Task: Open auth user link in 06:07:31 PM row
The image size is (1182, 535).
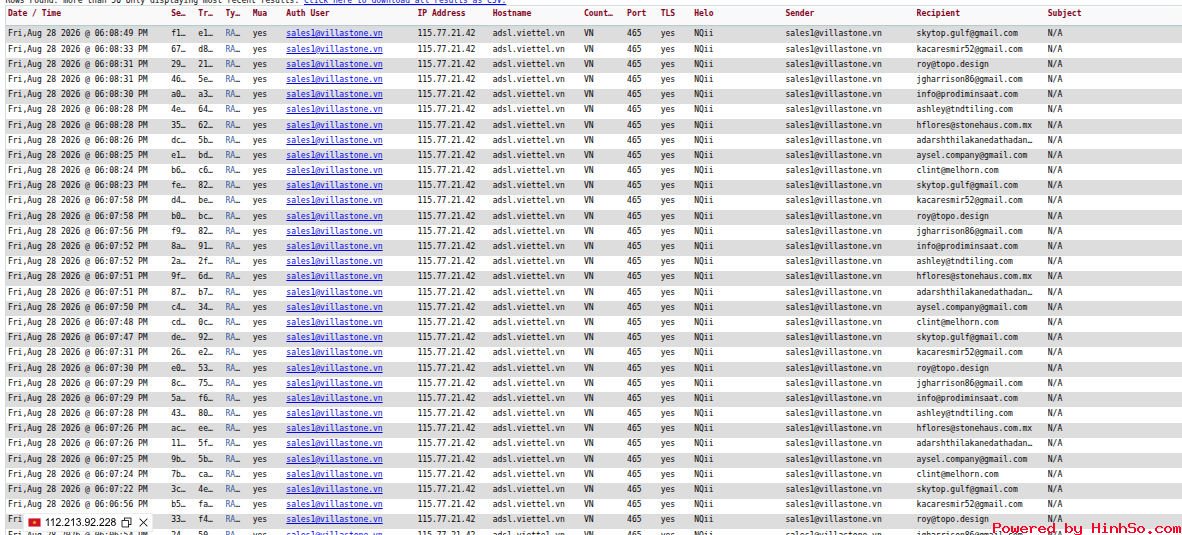Action: pyautogui.click(x=334, y=352)
